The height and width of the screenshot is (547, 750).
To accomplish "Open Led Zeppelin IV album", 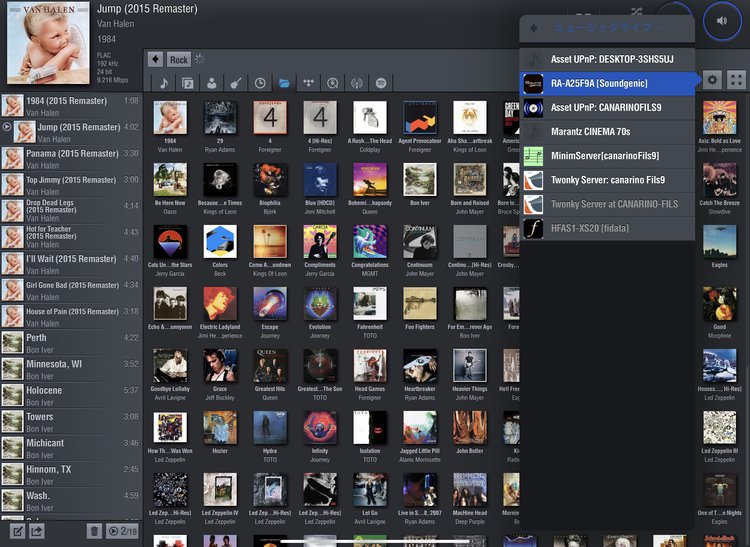I will tap(220, 489).
